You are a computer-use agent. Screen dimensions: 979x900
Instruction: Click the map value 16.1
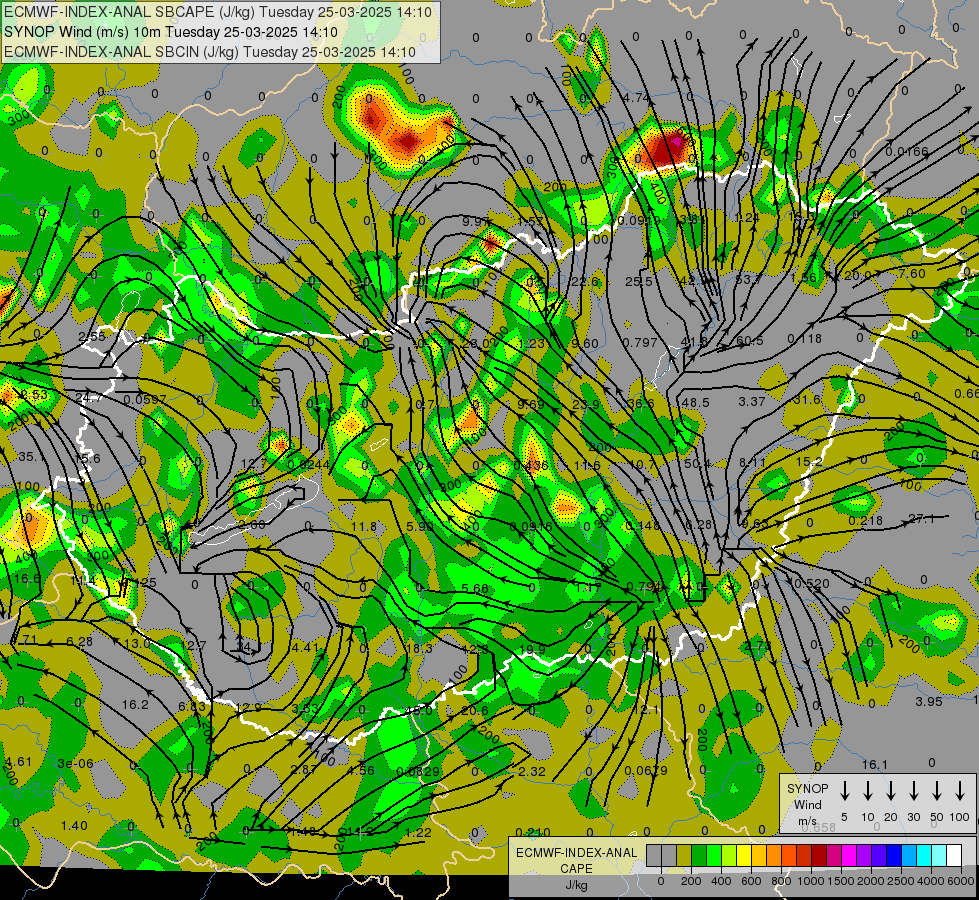[x=875, y=764]
